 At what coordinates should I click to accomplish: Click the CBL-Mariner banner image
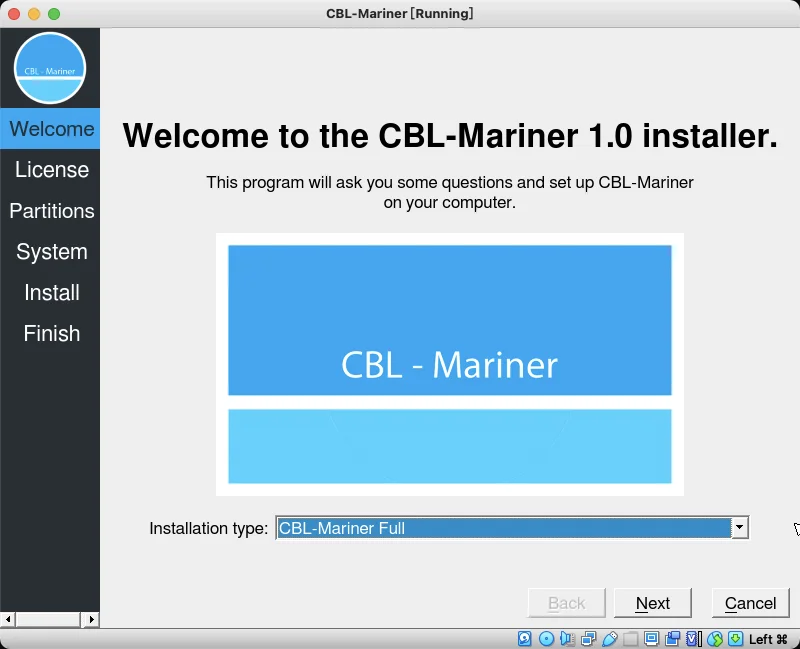pyautogui.click(x=449, y=364)
